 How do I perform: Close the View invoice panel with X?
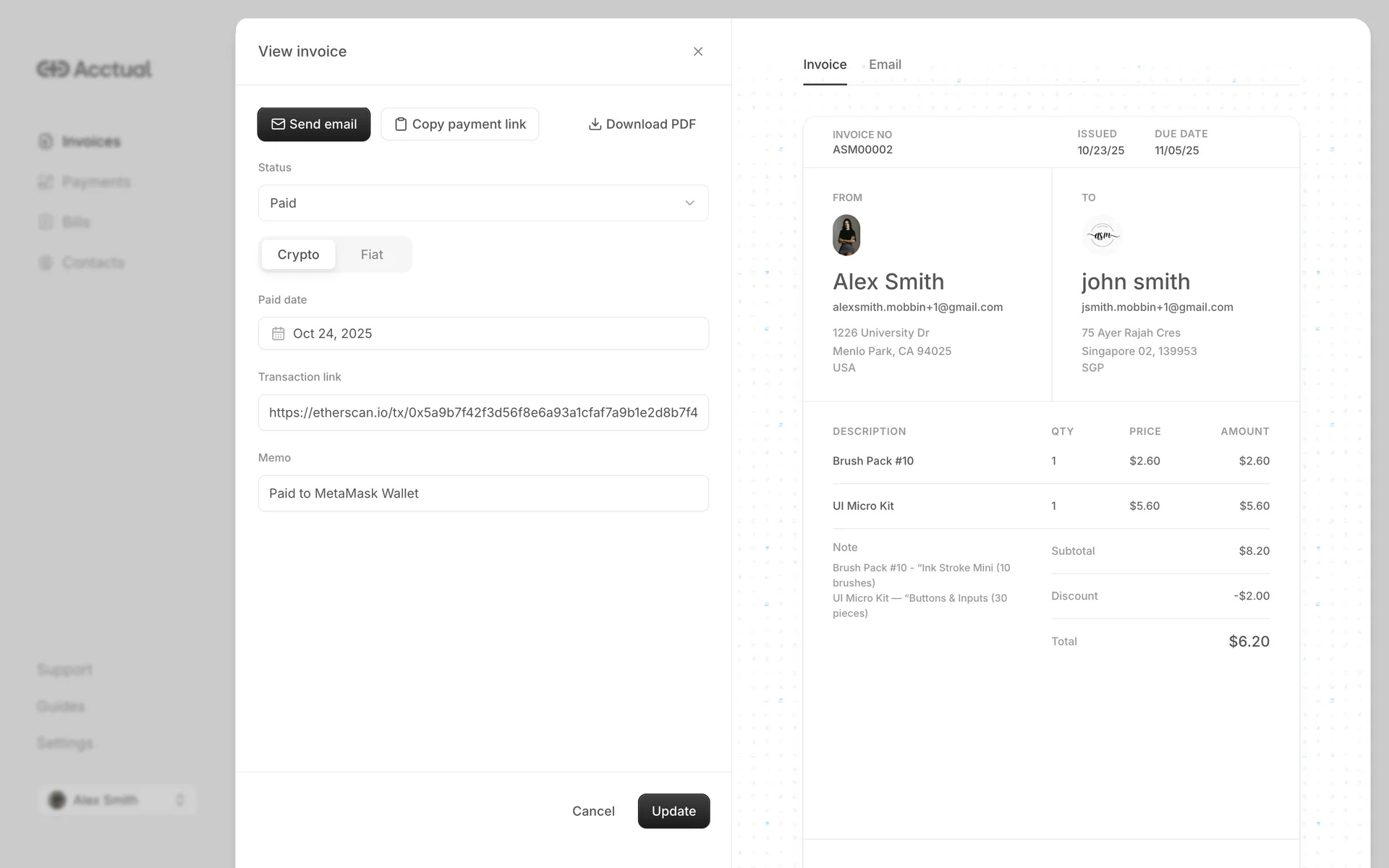tap(697, 51)
